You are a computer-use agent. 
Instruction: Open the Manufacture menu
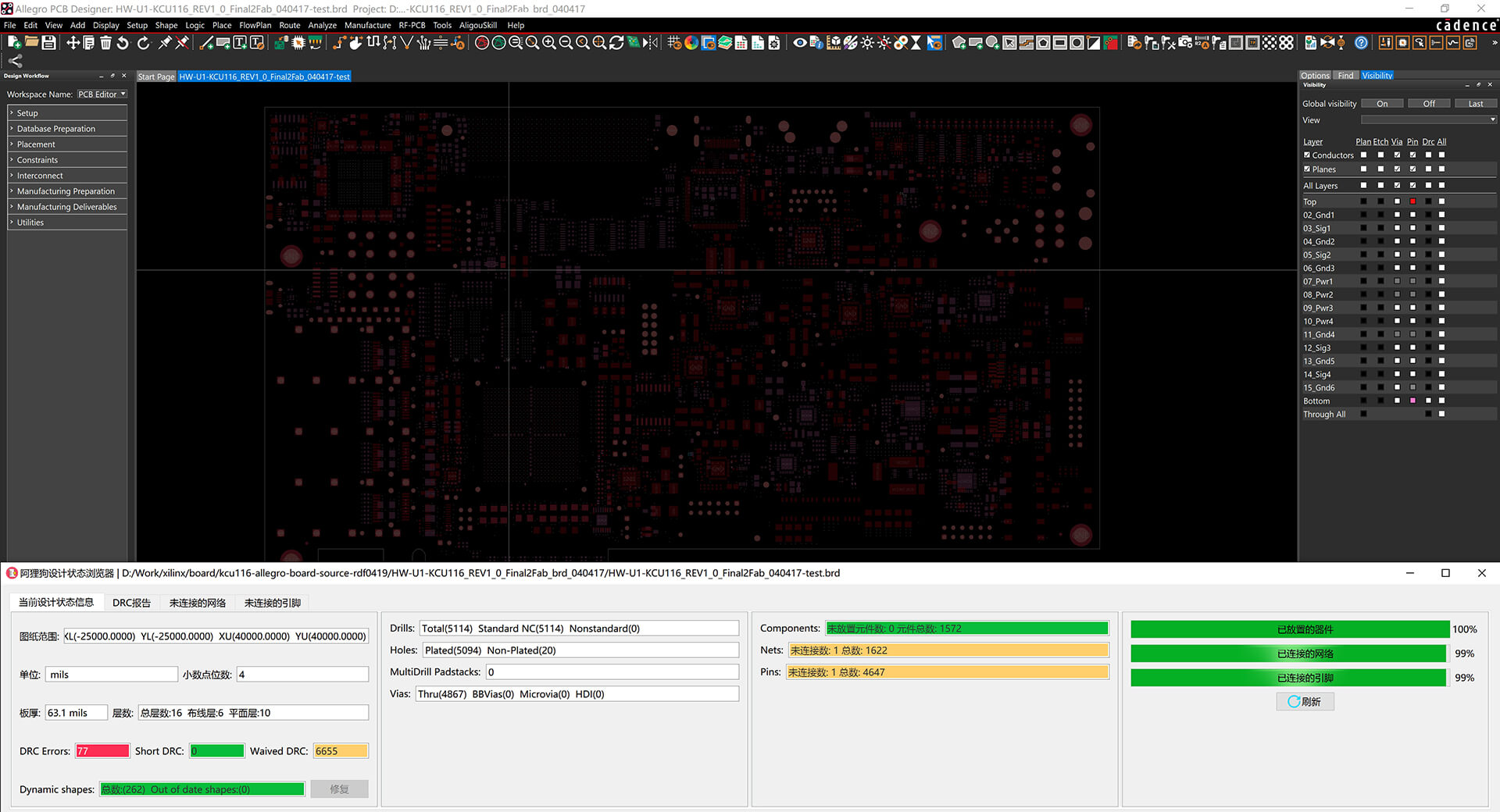tap(367, 25)
